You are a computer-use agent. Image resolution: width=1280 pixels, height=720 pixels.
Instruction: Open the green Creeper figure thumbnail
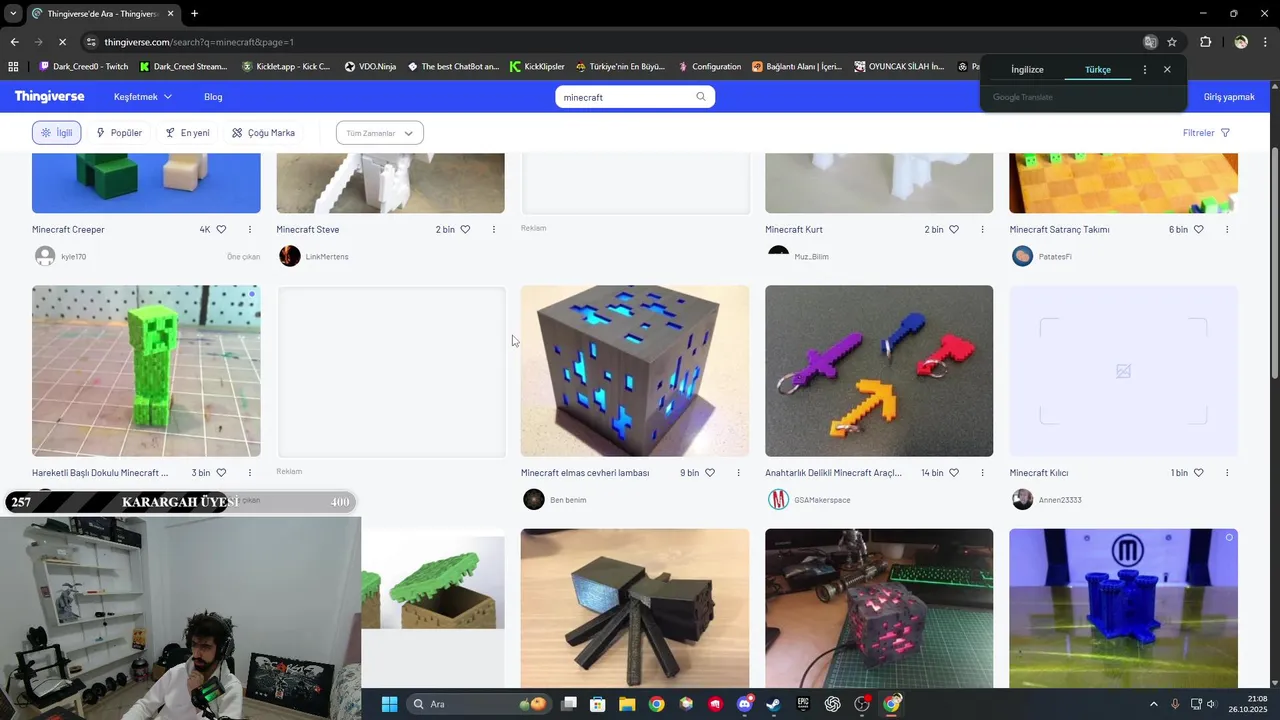(146, 371)
